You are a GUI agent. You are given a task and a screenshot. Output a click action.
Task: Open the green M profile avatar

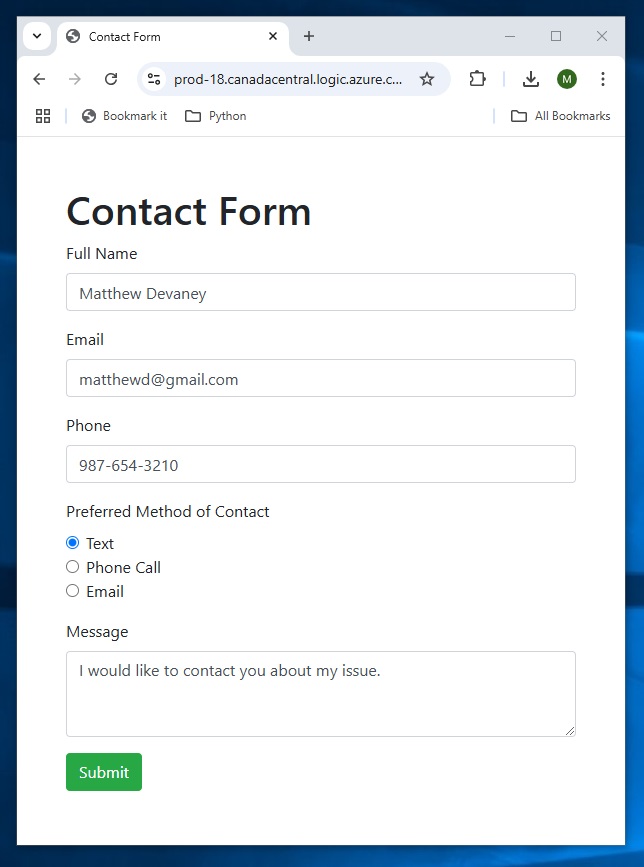tap(567, 79)
